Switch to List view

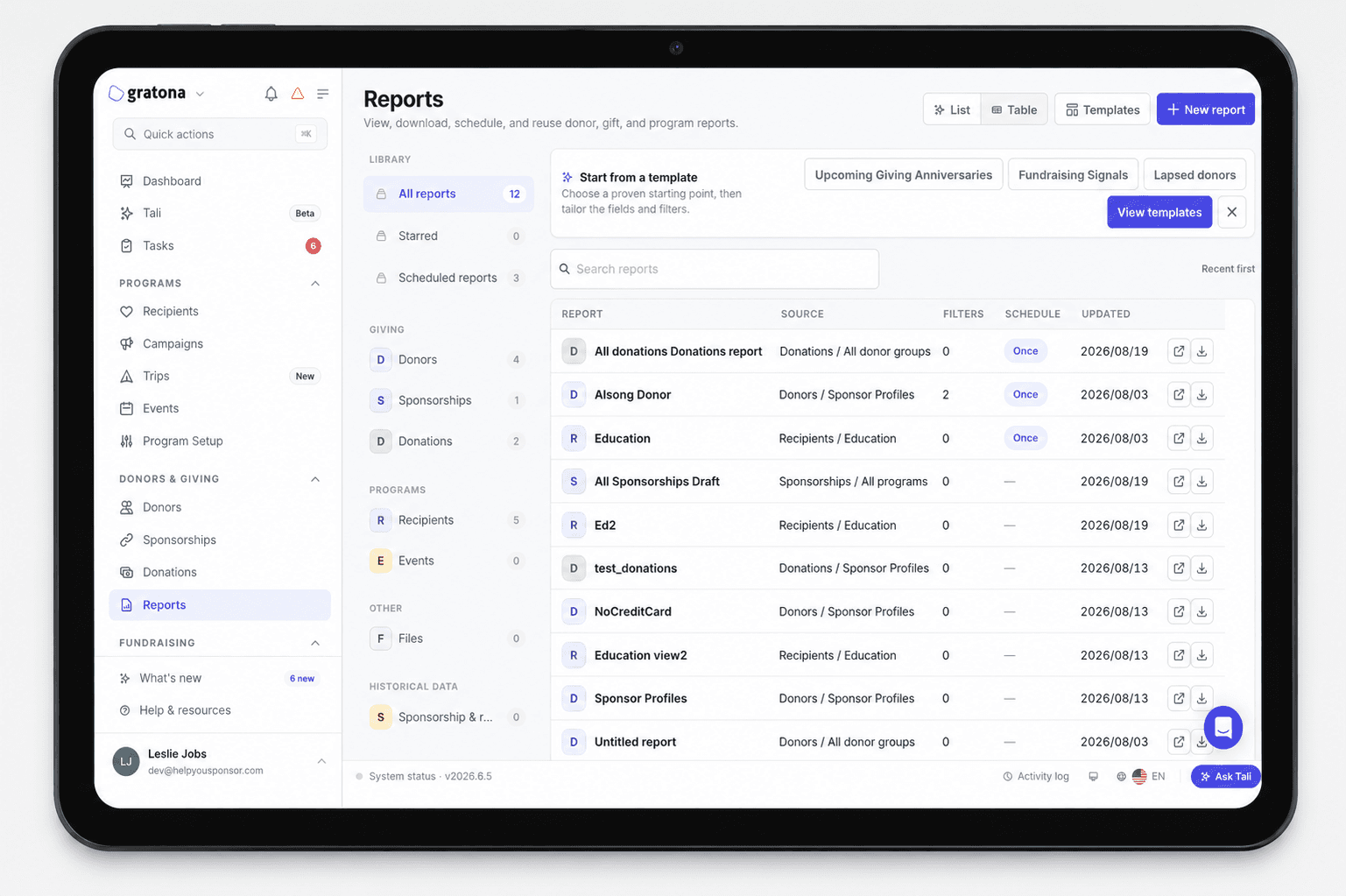pos(952,109)
